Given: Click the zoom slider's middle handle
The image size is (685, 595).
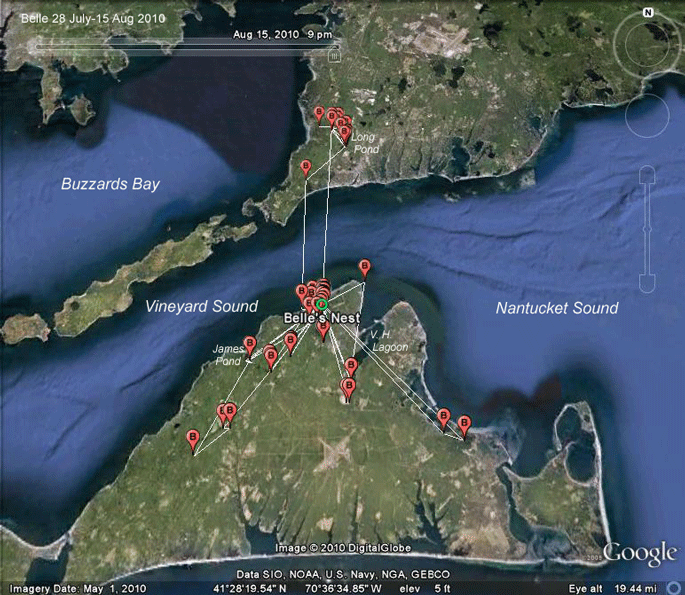Looking at the screenshot, I should [x=647, y=229].
